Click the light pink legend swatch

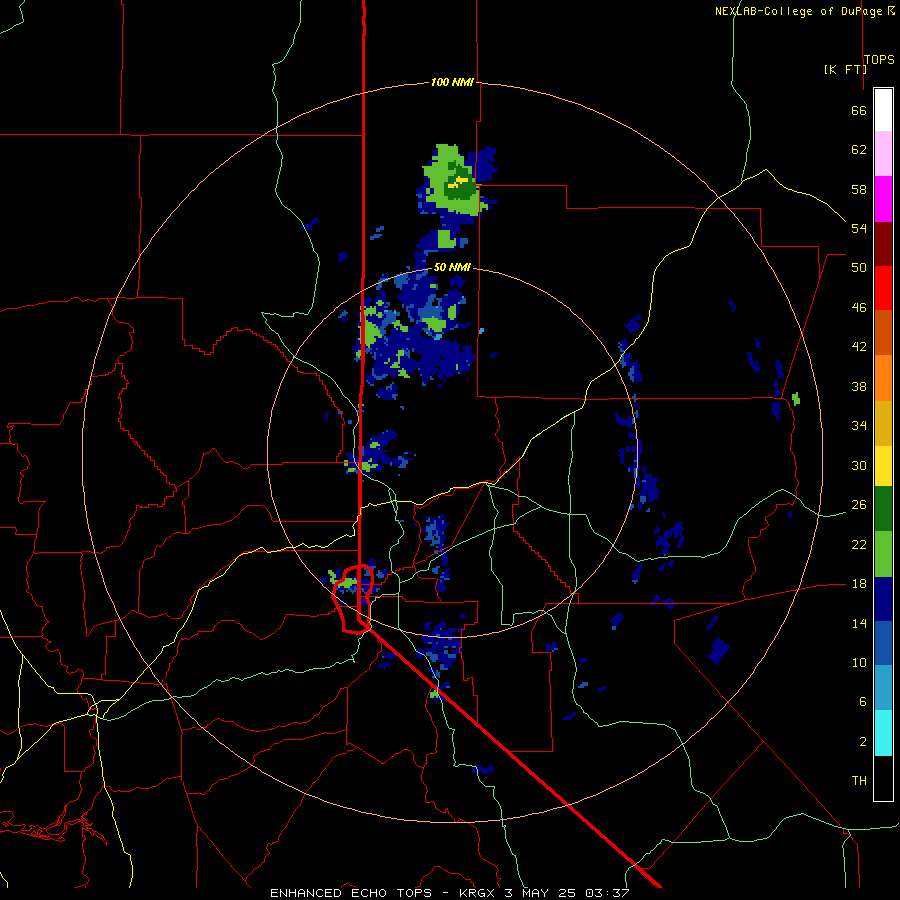point(883,154)
